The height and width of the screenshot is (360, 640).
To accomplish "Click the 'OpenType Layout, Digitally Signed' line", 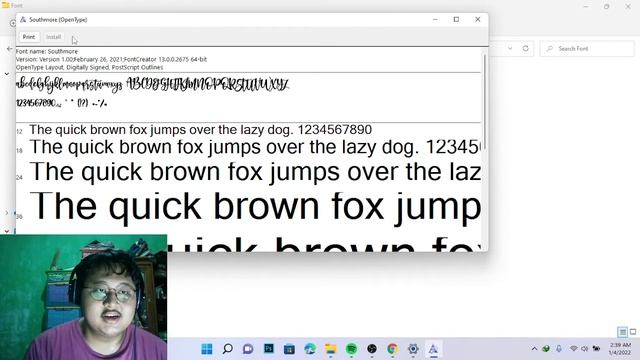I will coord(89,67).
